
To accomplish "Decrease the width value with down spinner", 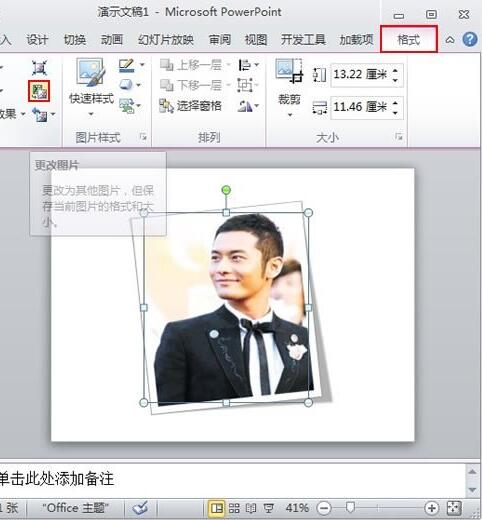I will tap(395, 113).
